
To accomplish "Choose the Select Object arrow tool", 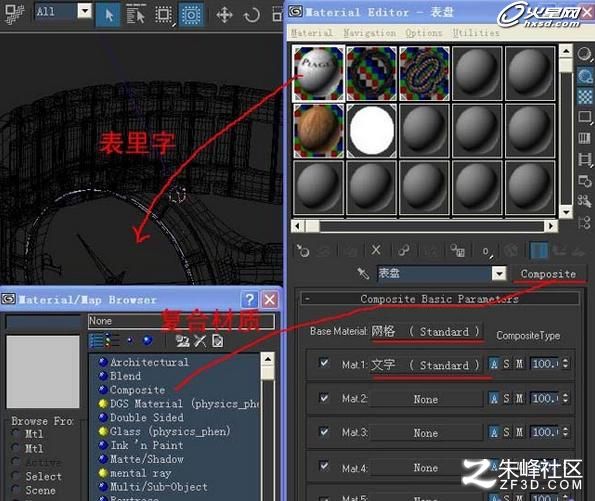I will (109, 15).
